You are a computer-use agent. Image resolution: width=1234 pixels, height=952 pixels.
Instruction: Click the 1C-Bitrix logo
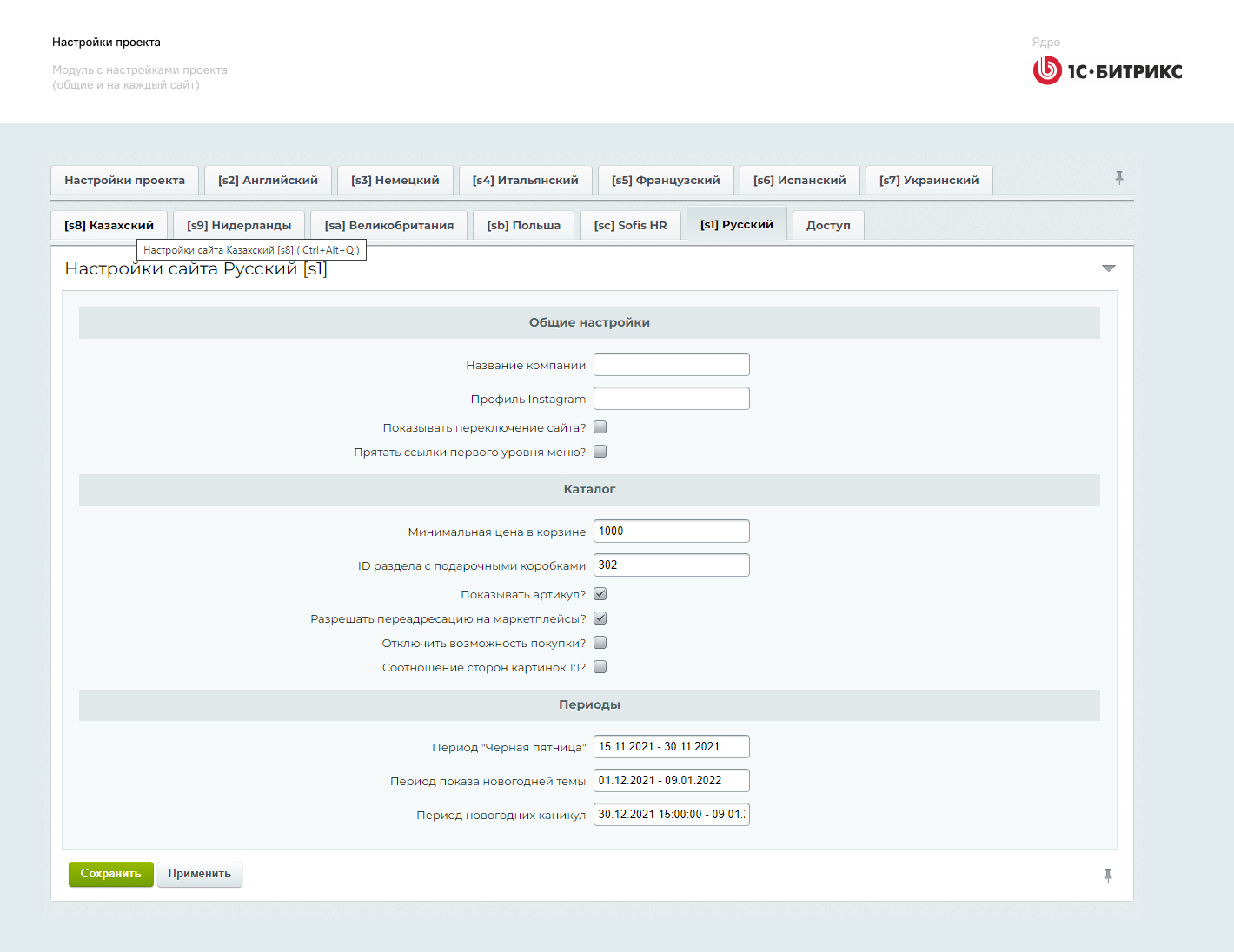tap(1107, 70)
